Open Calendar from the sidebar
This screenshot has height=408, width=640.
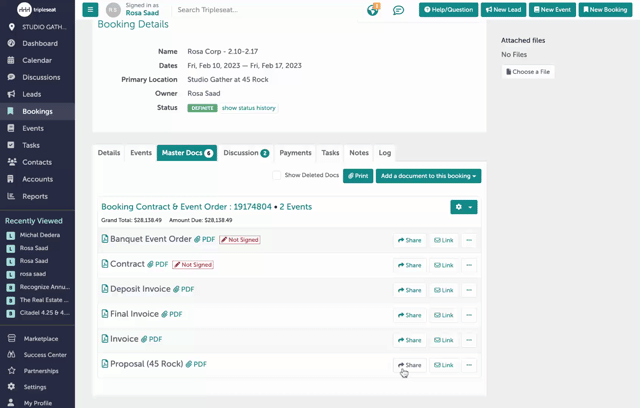pos(37,61)
